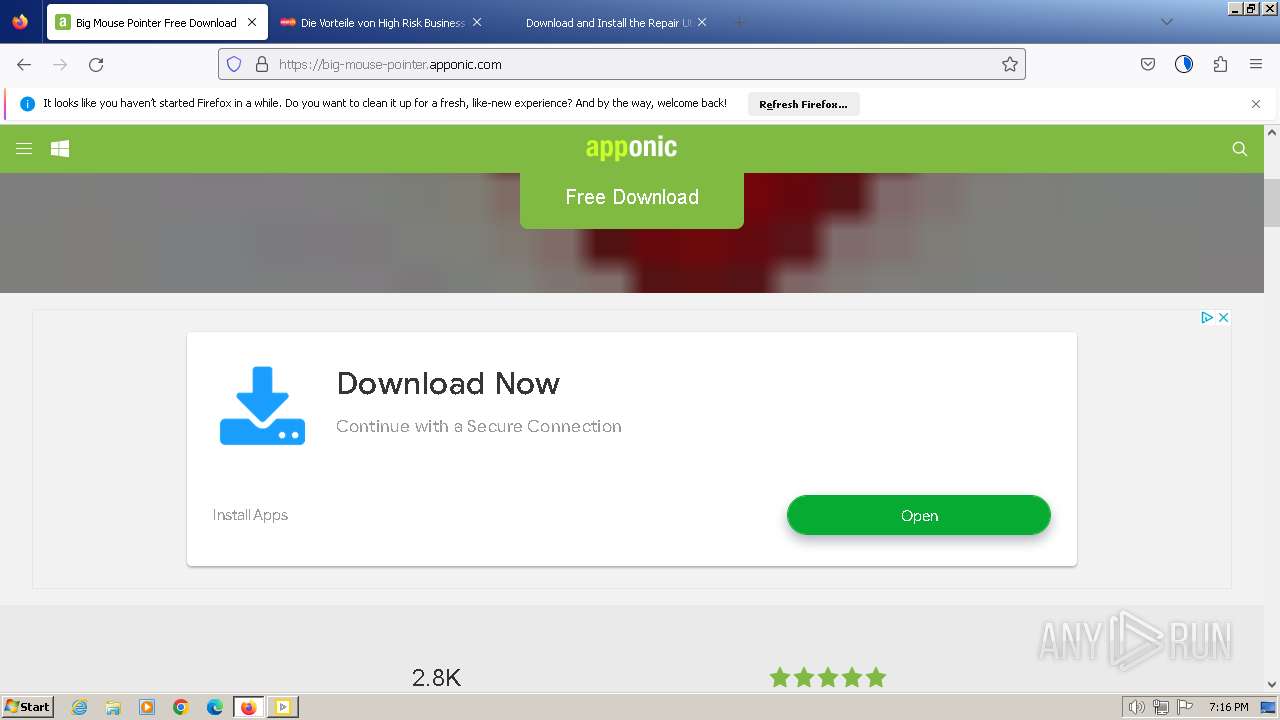Click the five-star rating
This screenshot has height=720, width=1280.
(x=828, y=677)
